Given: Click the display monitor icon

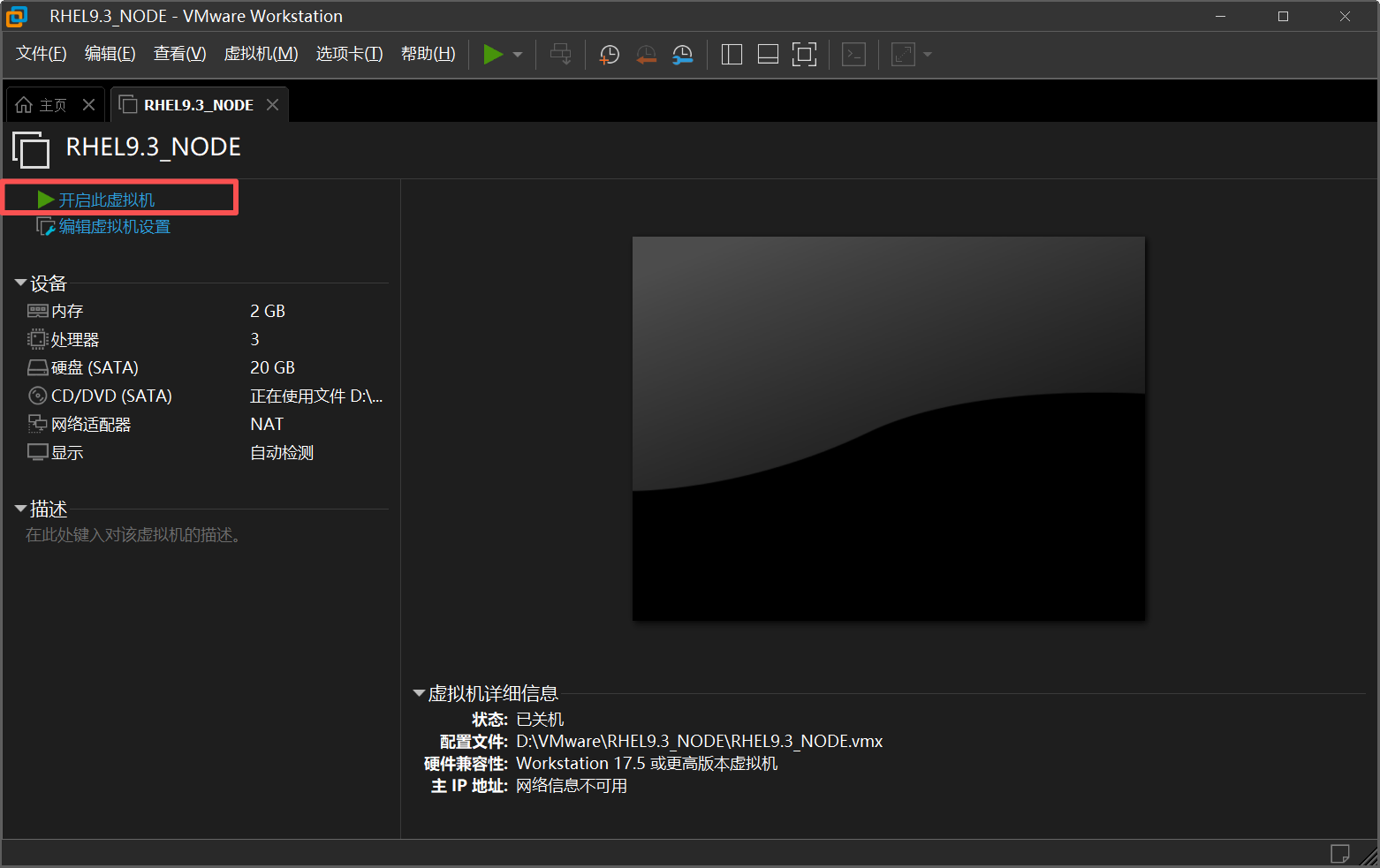Looking at the screenshot, I should [38, 452].
